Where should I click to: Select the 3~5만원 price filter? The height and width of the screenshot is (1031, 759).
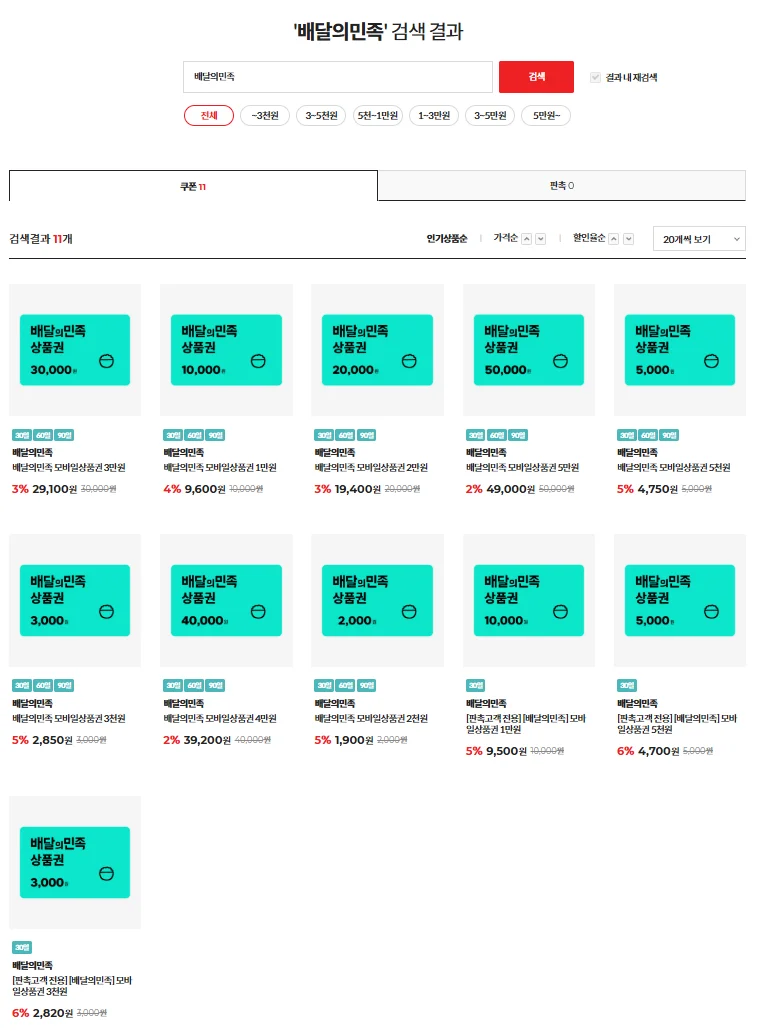coord(490,116)
